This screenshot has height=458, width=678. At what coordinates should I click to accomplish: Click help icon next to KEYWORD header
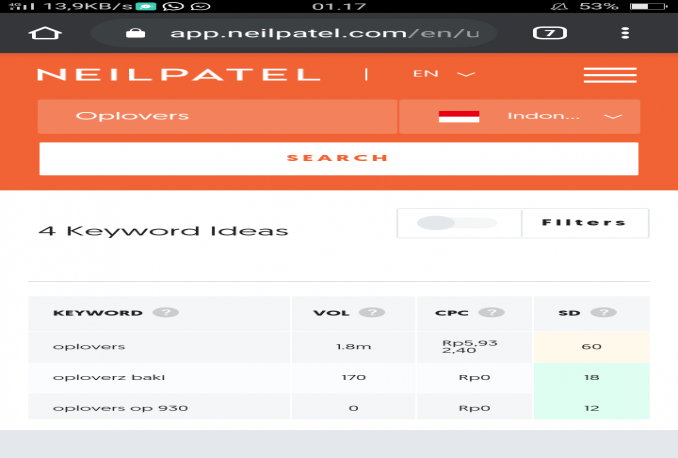click(166, 312)
